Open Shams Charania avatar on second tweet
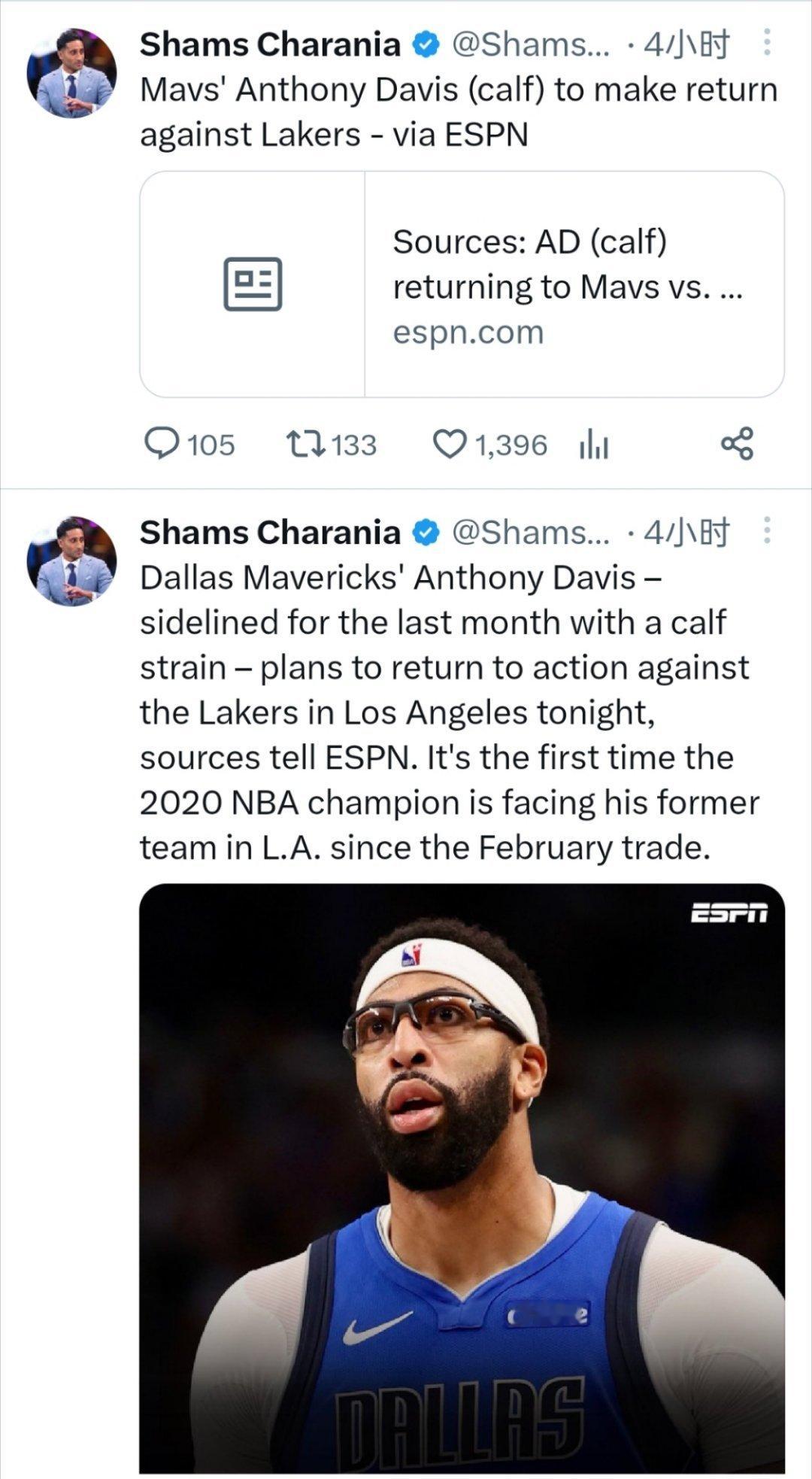This screenshot has width=812, height=1479. [72, 561]
